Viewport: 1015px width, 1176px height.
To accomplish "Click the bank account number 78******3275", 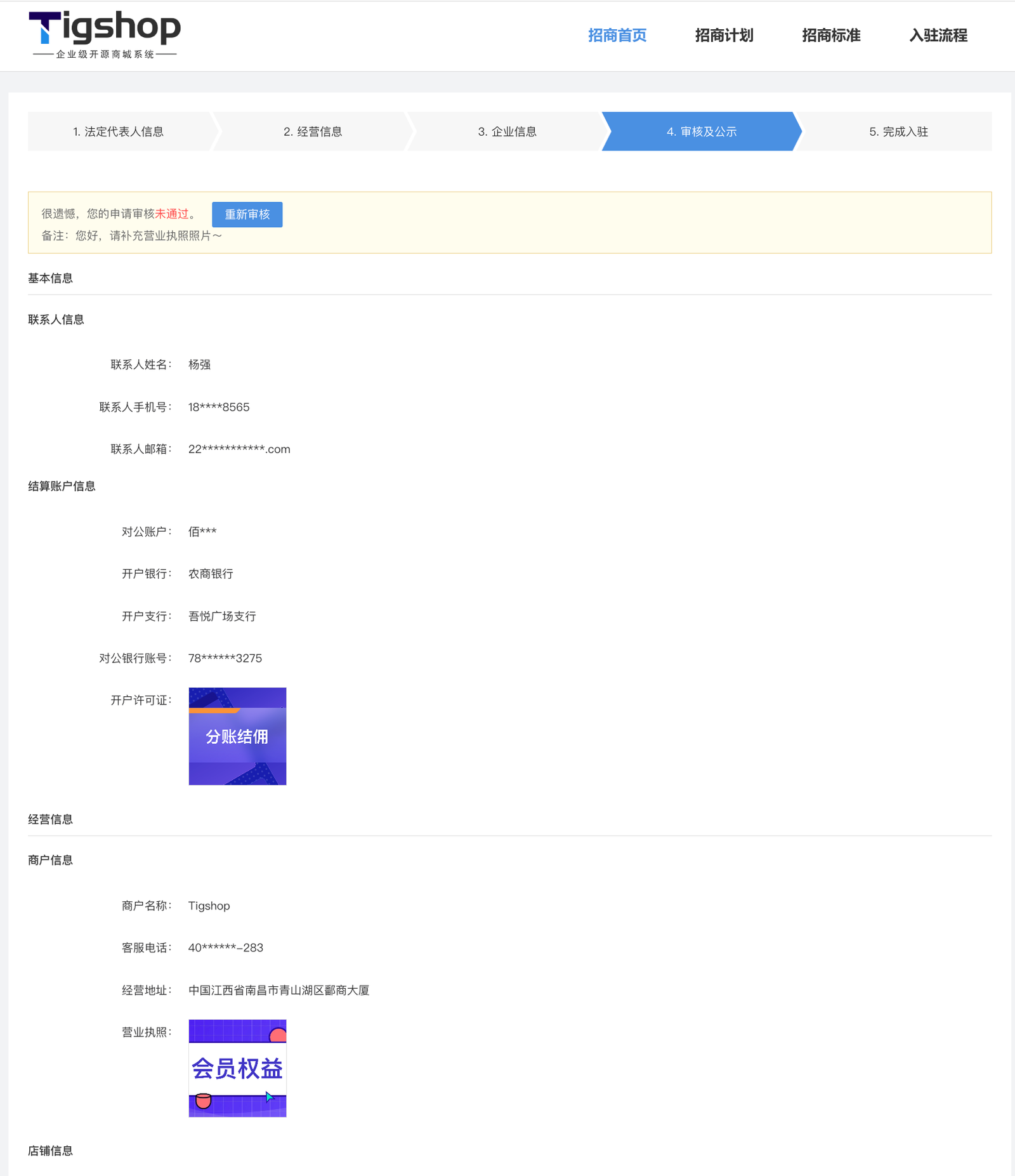I will click(x=225, y=659).
